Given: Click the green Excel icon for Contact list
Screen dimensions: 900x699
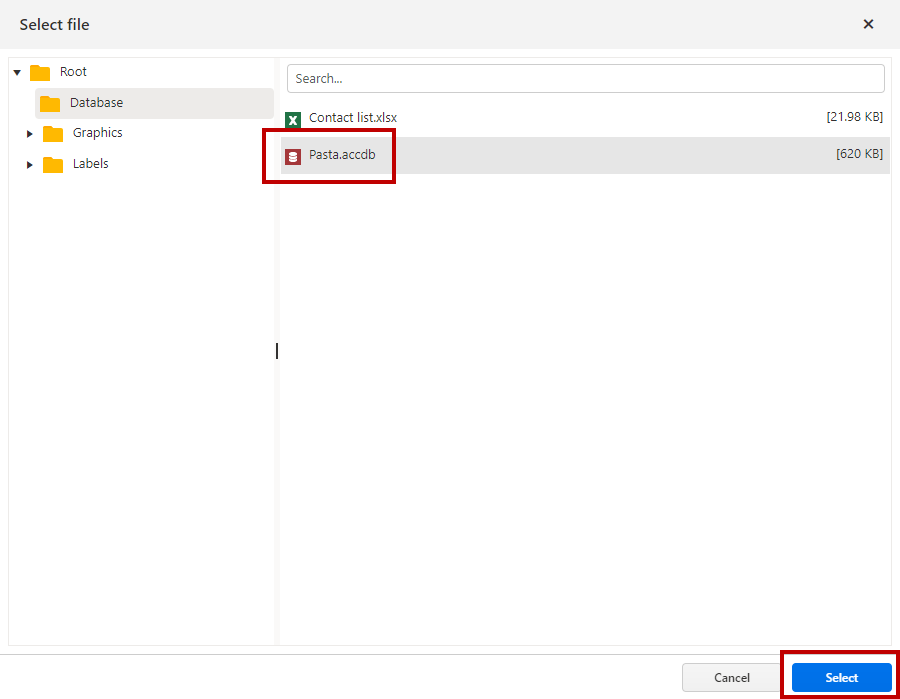Looking at the screenshot, I should (x=293, y=119).
